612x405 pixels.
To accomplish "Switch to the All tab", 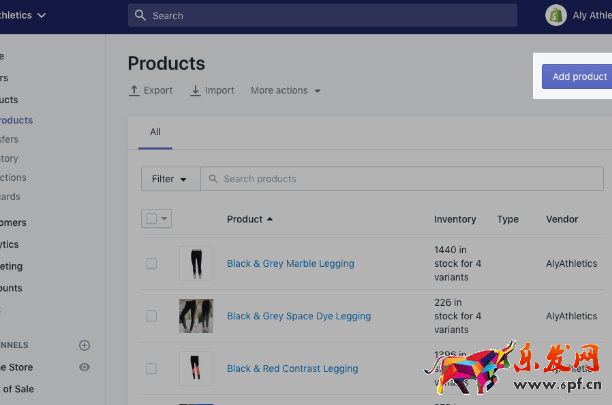I will click(x=155, y=132).
